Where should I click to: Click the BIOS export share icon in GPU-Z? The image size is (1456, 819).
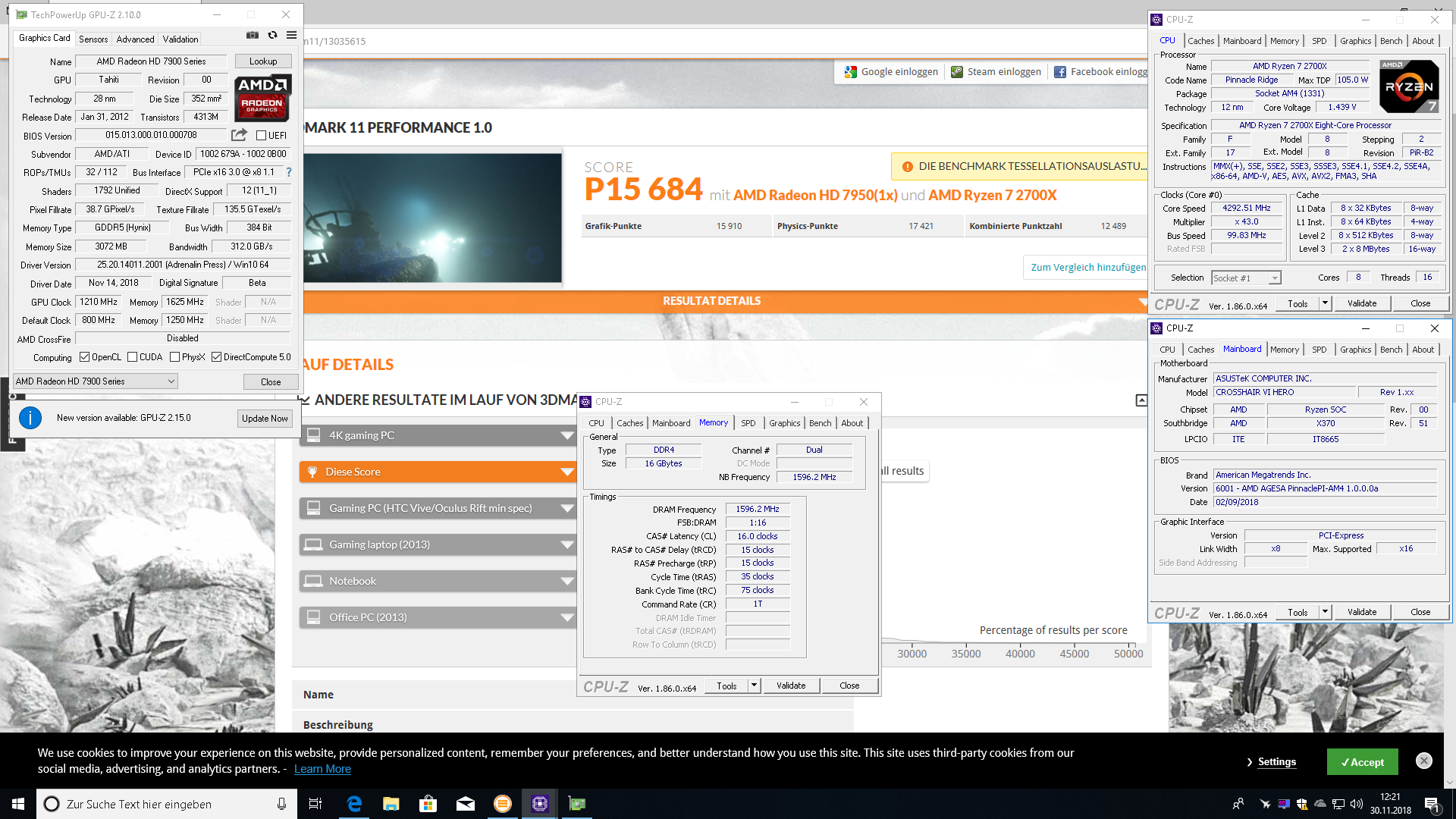pyautogui.click(x=239, y=135)
